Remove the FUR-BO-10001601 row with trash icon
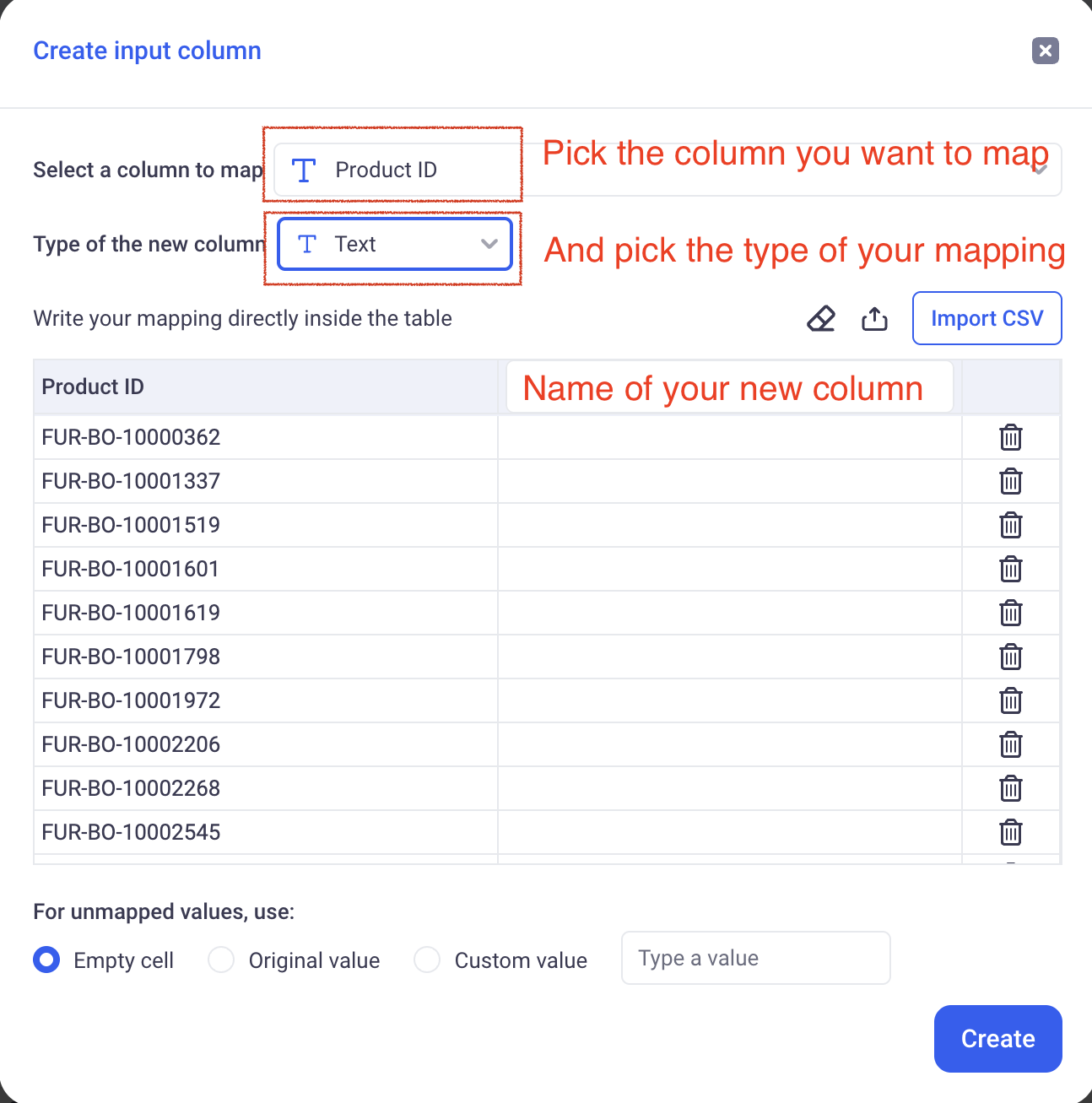This screenshot has width=1092, height=1103. pyautogui.click(x=1010, y=569)
